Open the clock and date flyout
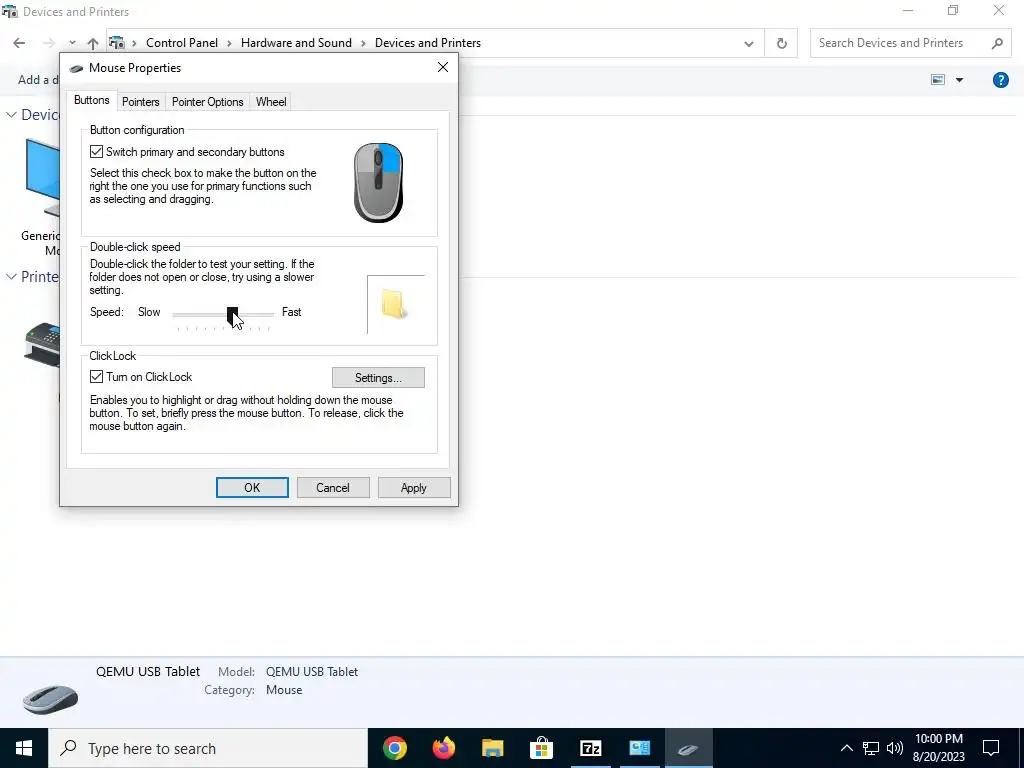This screenshot has width=1024, height=768. point(939,748)
